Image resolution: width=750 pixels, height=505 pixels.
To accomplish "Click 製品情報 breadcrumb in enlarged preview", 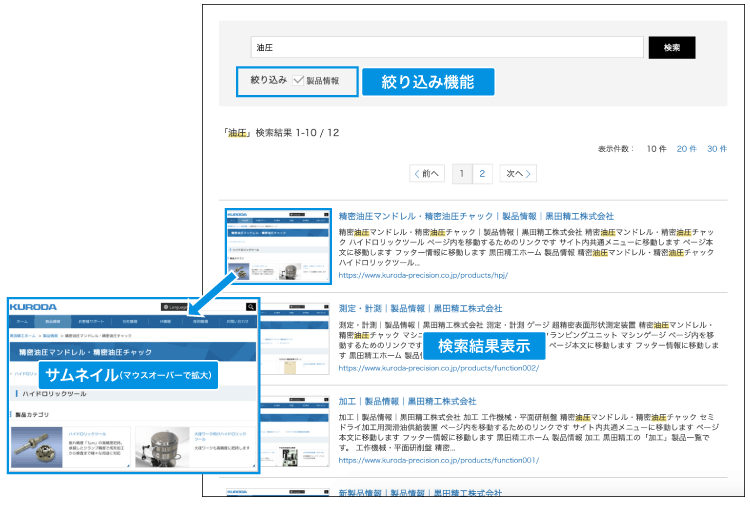I will pos(50,336).
